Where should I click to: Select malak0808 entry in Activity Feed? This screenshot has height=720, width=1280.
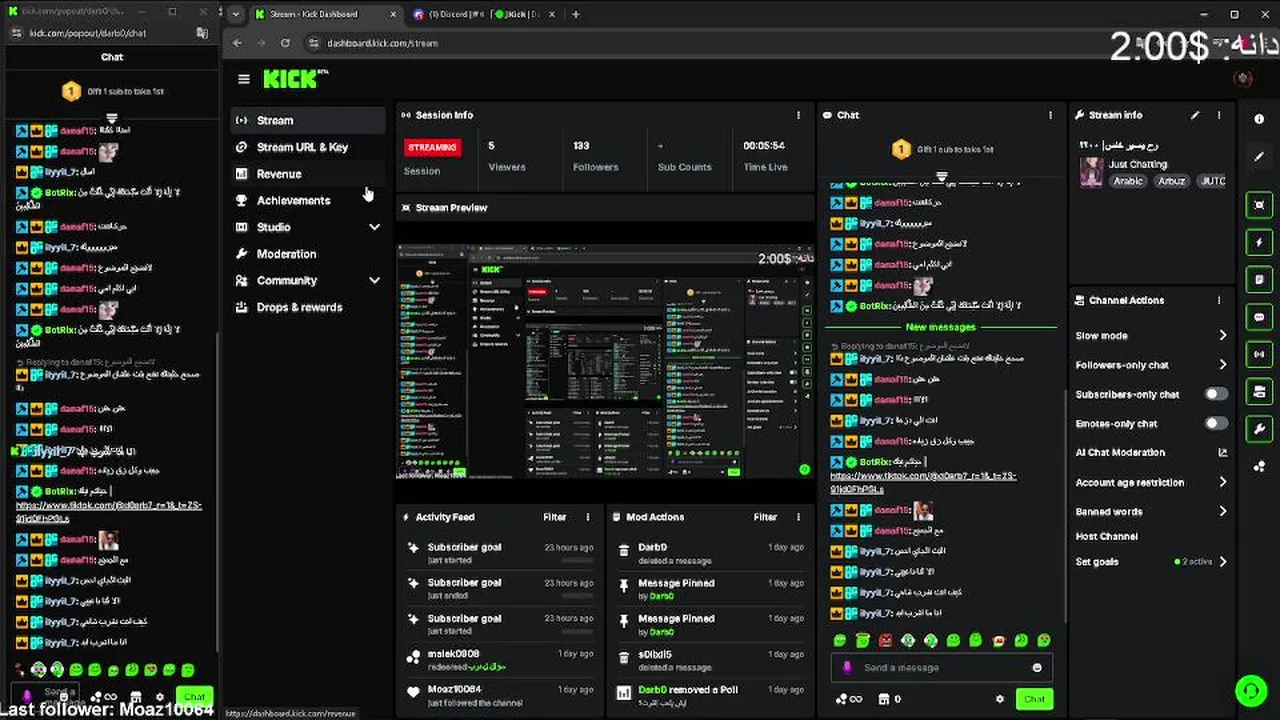tap(500, 660)
